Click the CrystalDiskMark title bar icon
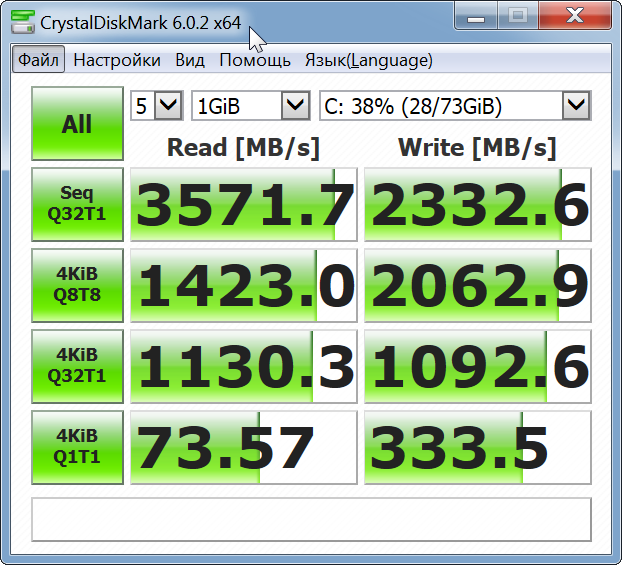 pyautogui.click(x=23, y=22)
